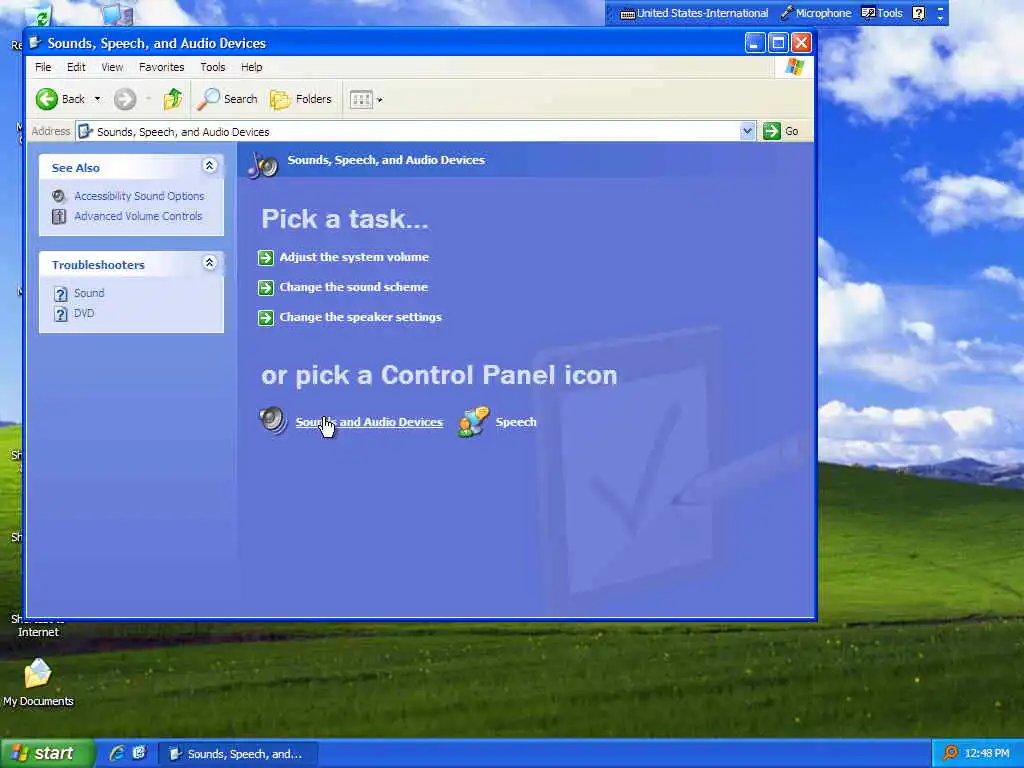Click the Forward arrow icon
Screen dimensions: 1024x768
[125, 99]
